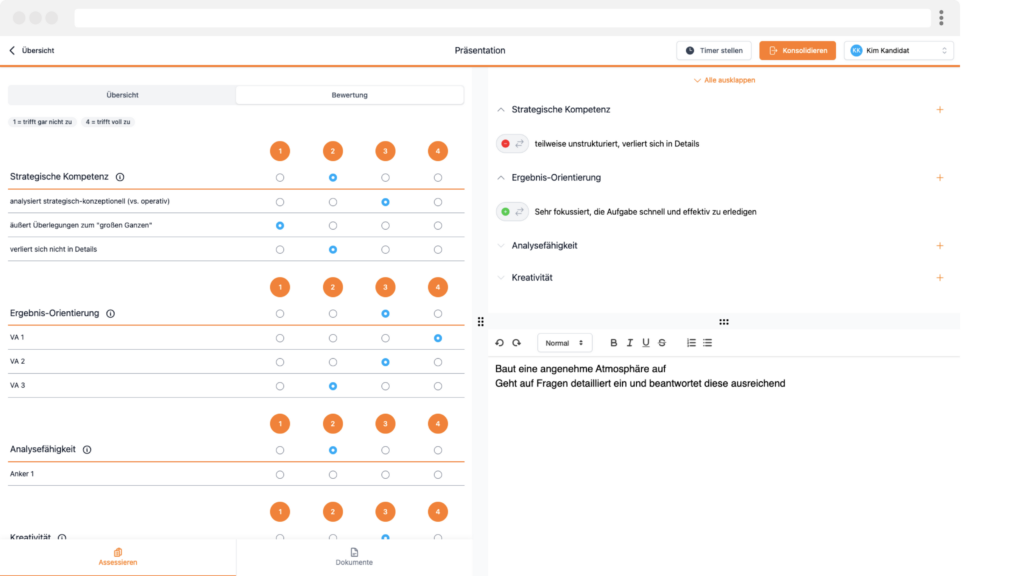1024x576 pixels.
Task: Click the Konsolidieren button
Action: (x=797, y=50)
